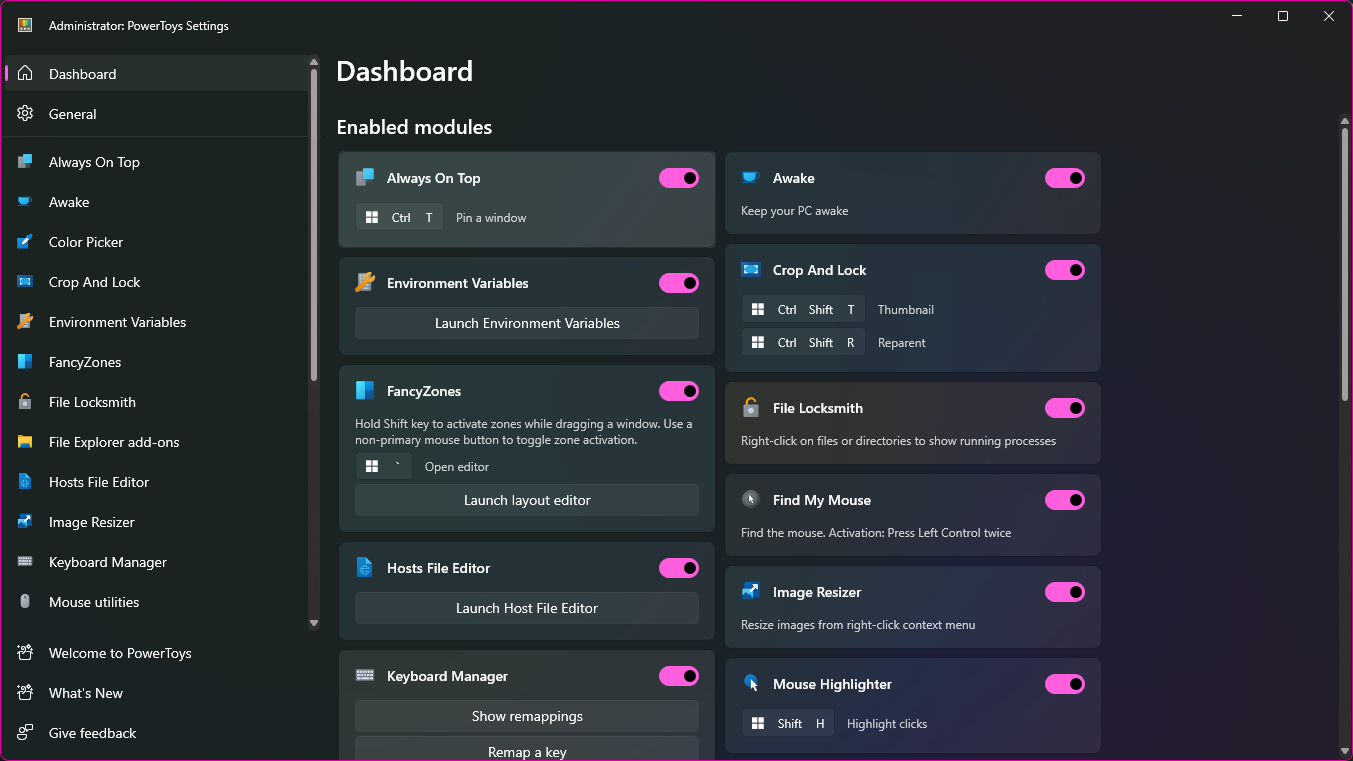This screenshot has height=761, width=1353.
Task: Click the Keyboard Manager card keyboard icon
Action: click(365, 676)
